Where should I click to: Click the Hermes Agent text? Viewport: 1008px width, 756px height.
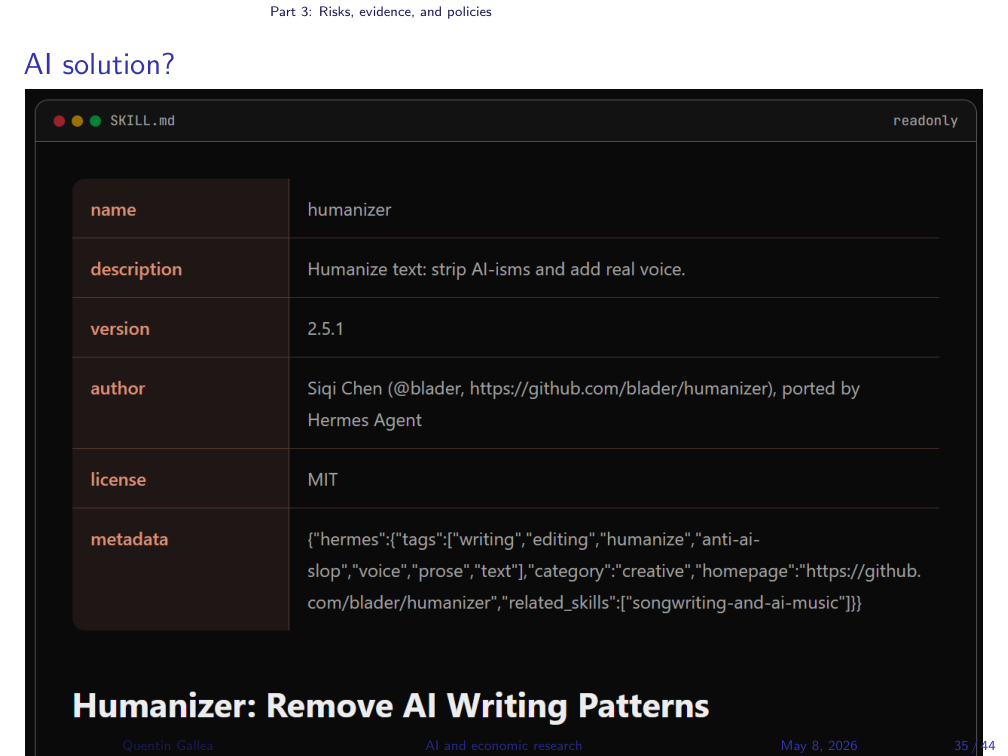pos(364,420)
